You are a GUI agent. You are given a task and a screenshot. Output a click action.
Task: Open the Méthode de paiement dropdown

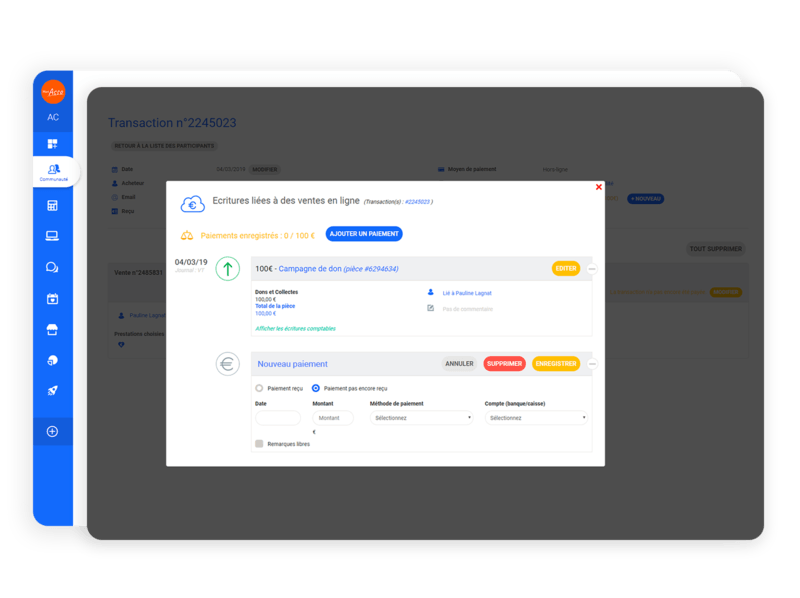(x=421, y=418)
